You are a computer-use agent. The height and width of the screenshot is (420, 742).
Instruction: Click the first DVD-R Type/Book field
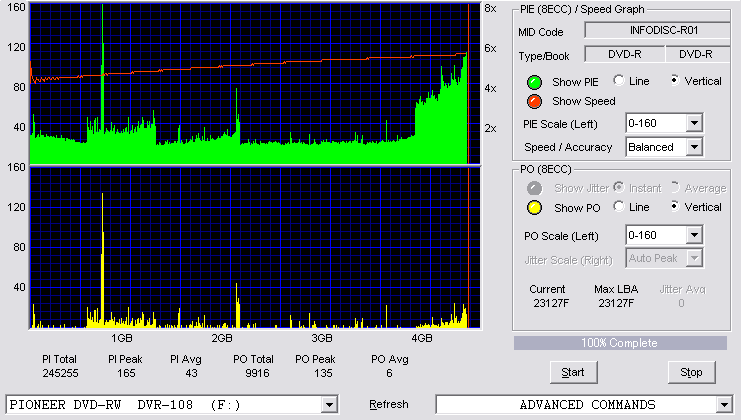click(x=625, y=54)
